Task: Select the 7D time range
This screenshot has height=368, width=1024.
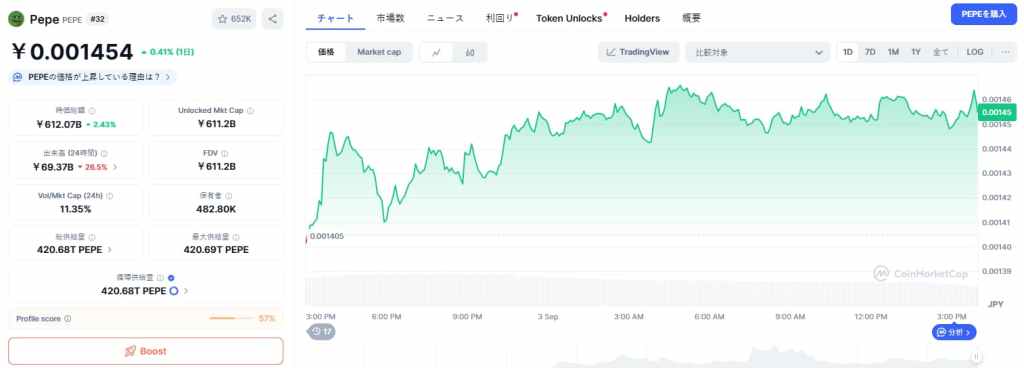Action: 870,52
